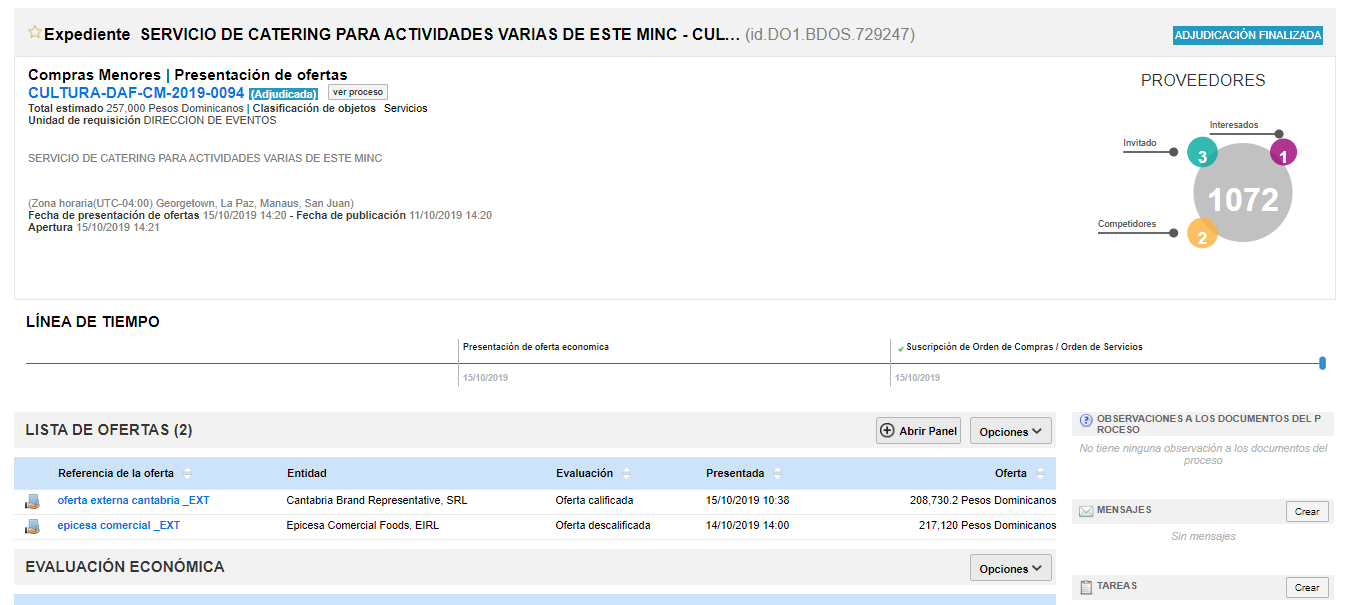The image size is (1348, 605).
Task: Sort by Referencia de la oferta column
Action: coord(187,474)
